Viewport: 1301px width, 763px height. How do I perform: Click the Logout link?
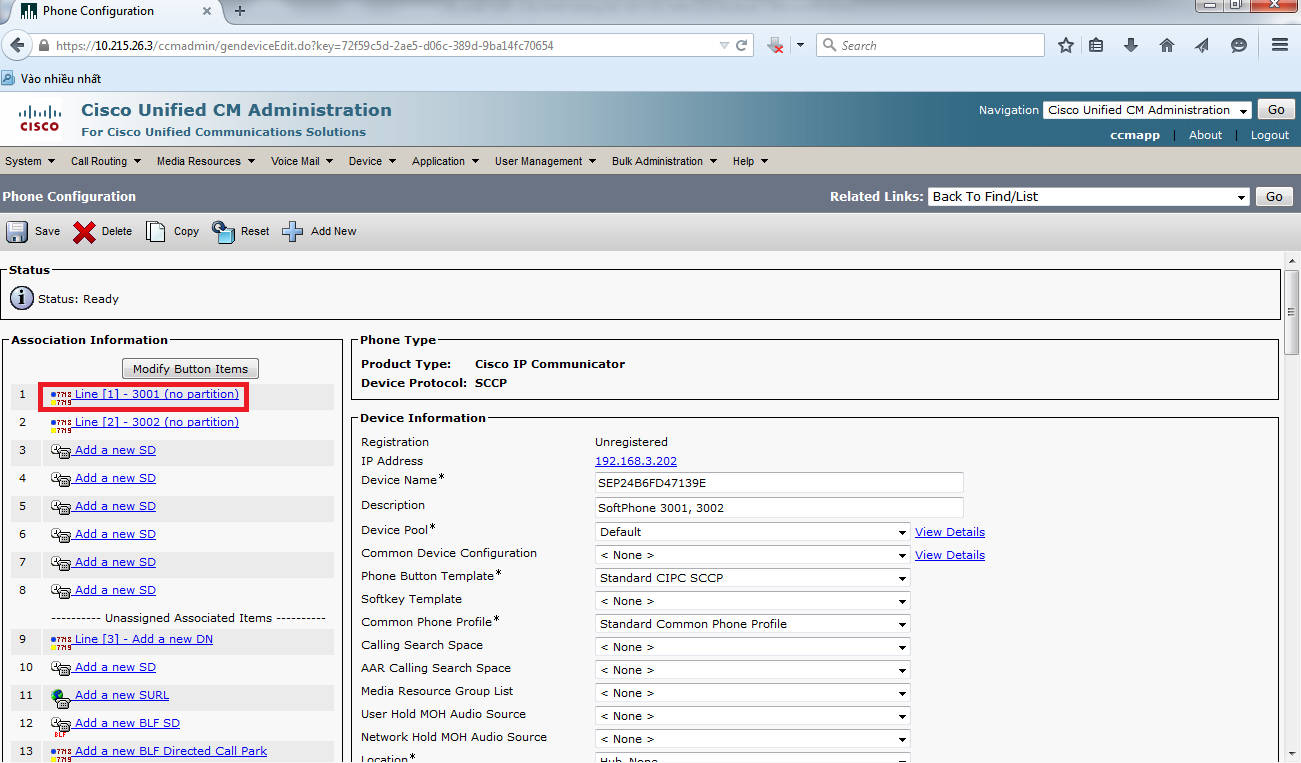click(1270, 136)
